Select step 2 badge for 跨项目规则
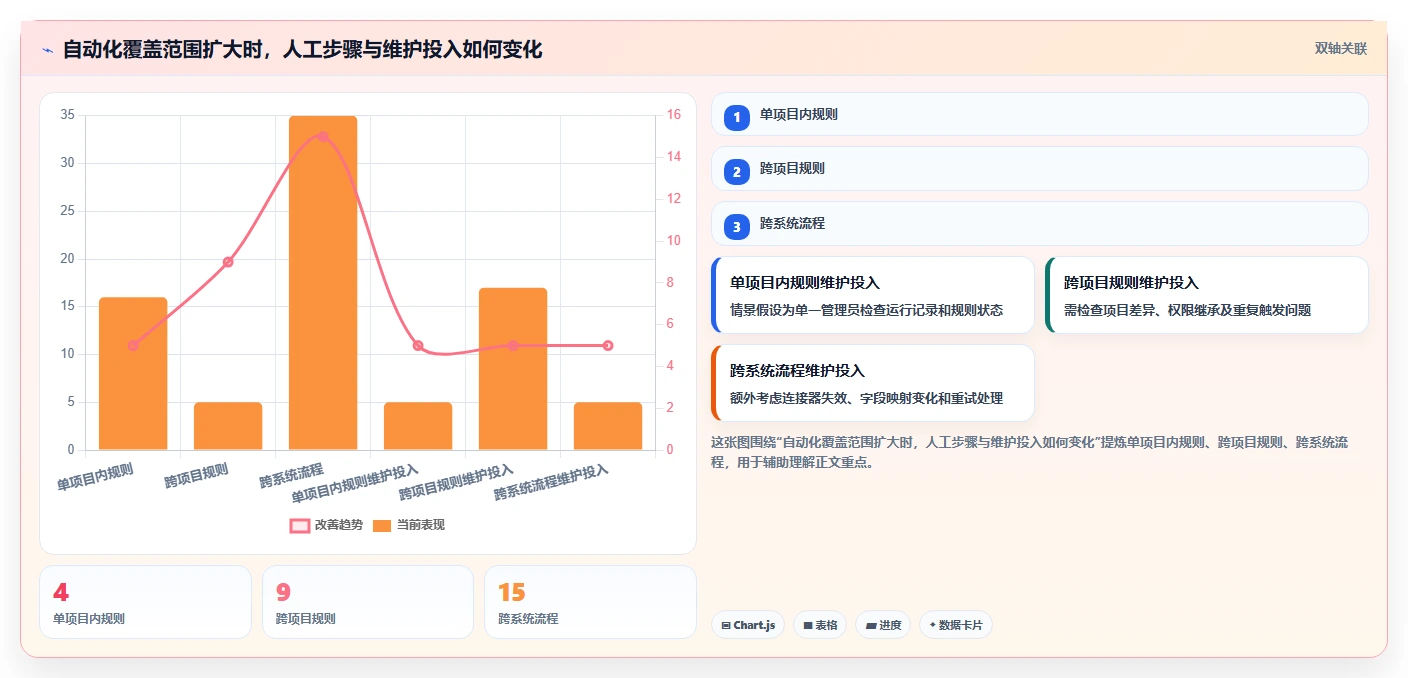This screenshot has height=678, width=1408. 737,172
